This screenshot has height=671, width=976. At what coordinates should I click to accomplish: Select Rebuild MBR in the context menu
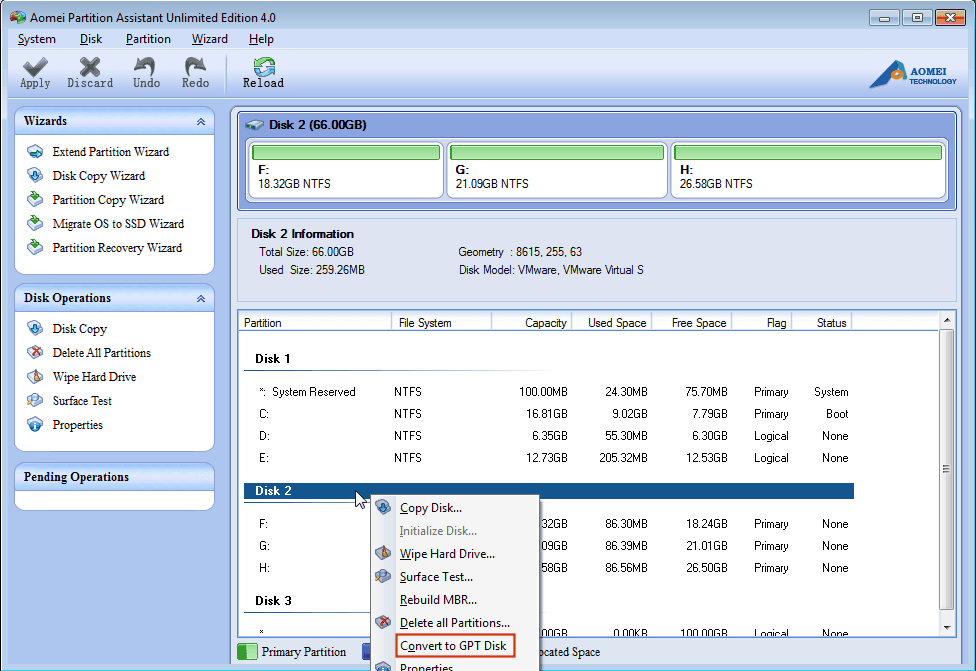[438, 600]
